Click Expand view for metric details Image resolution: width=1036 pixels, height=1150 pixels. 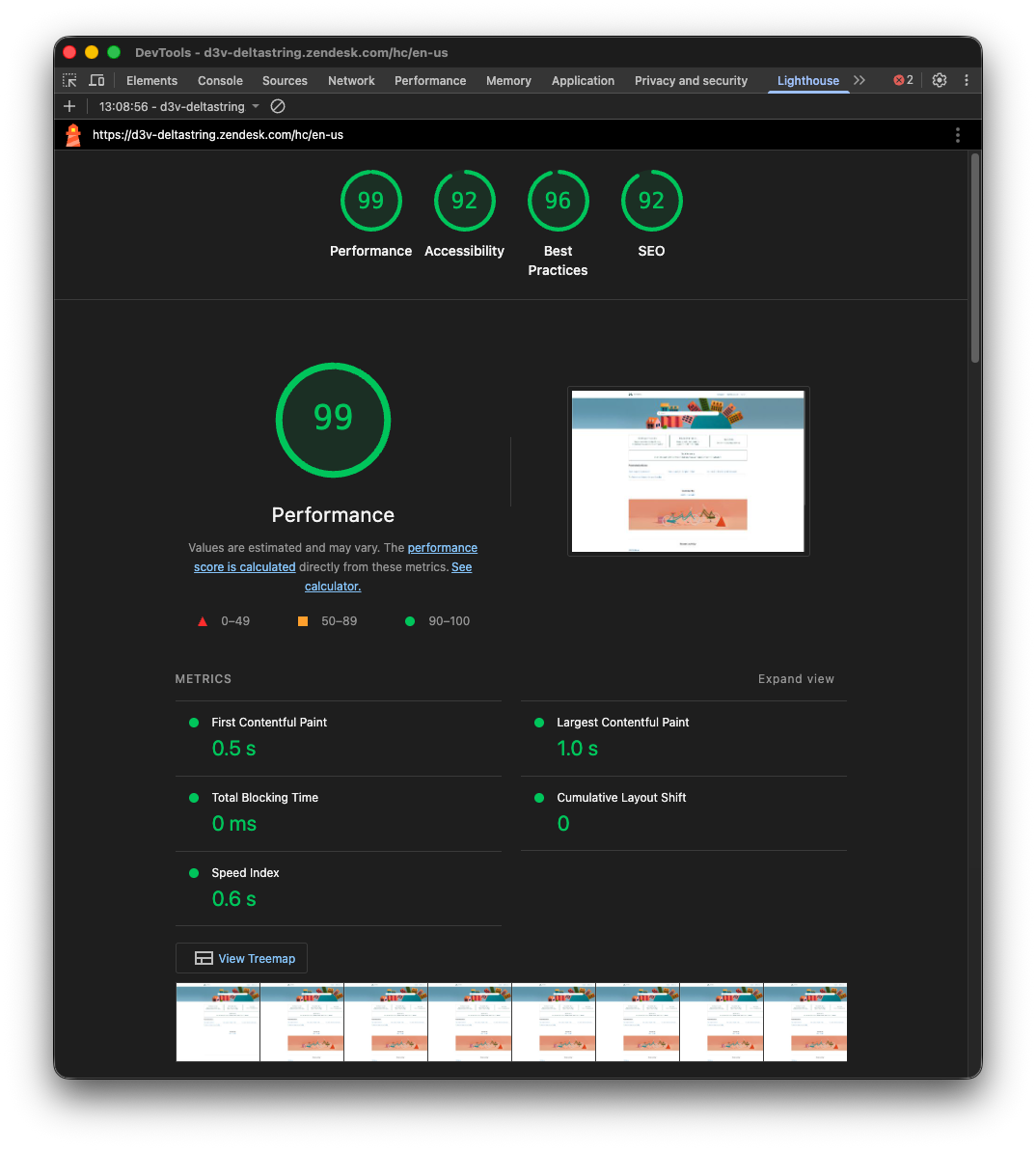pyautogui.click(x=796, y=679)
